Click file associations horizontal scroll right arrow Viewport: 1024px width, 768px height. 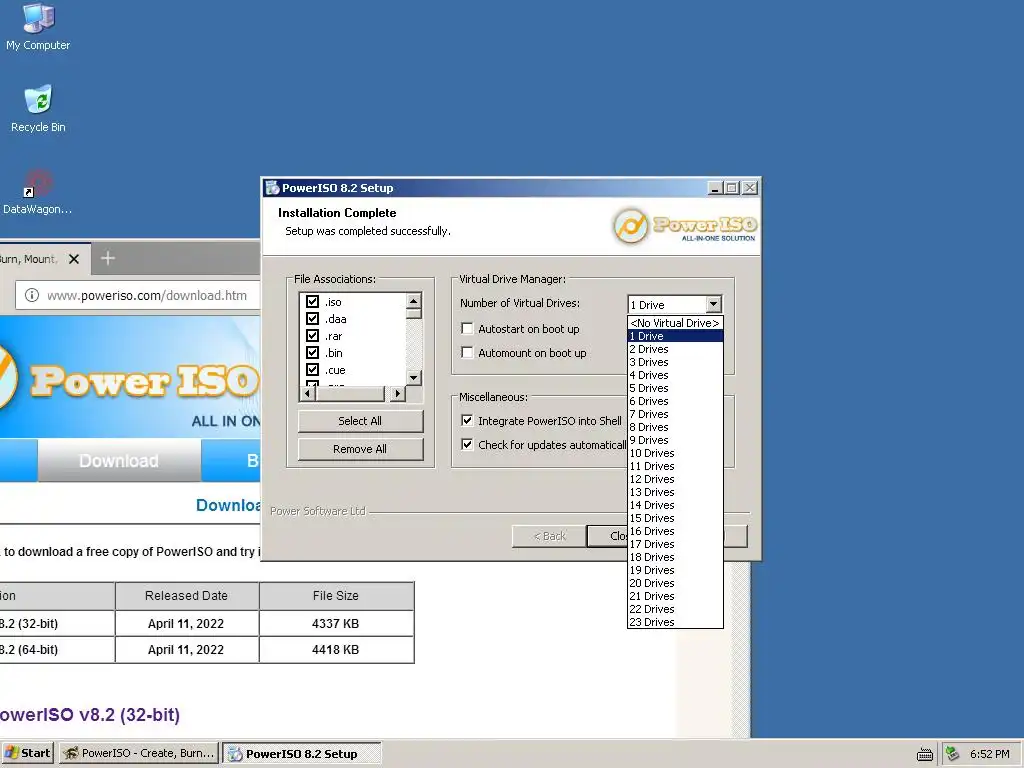point(397,393)
